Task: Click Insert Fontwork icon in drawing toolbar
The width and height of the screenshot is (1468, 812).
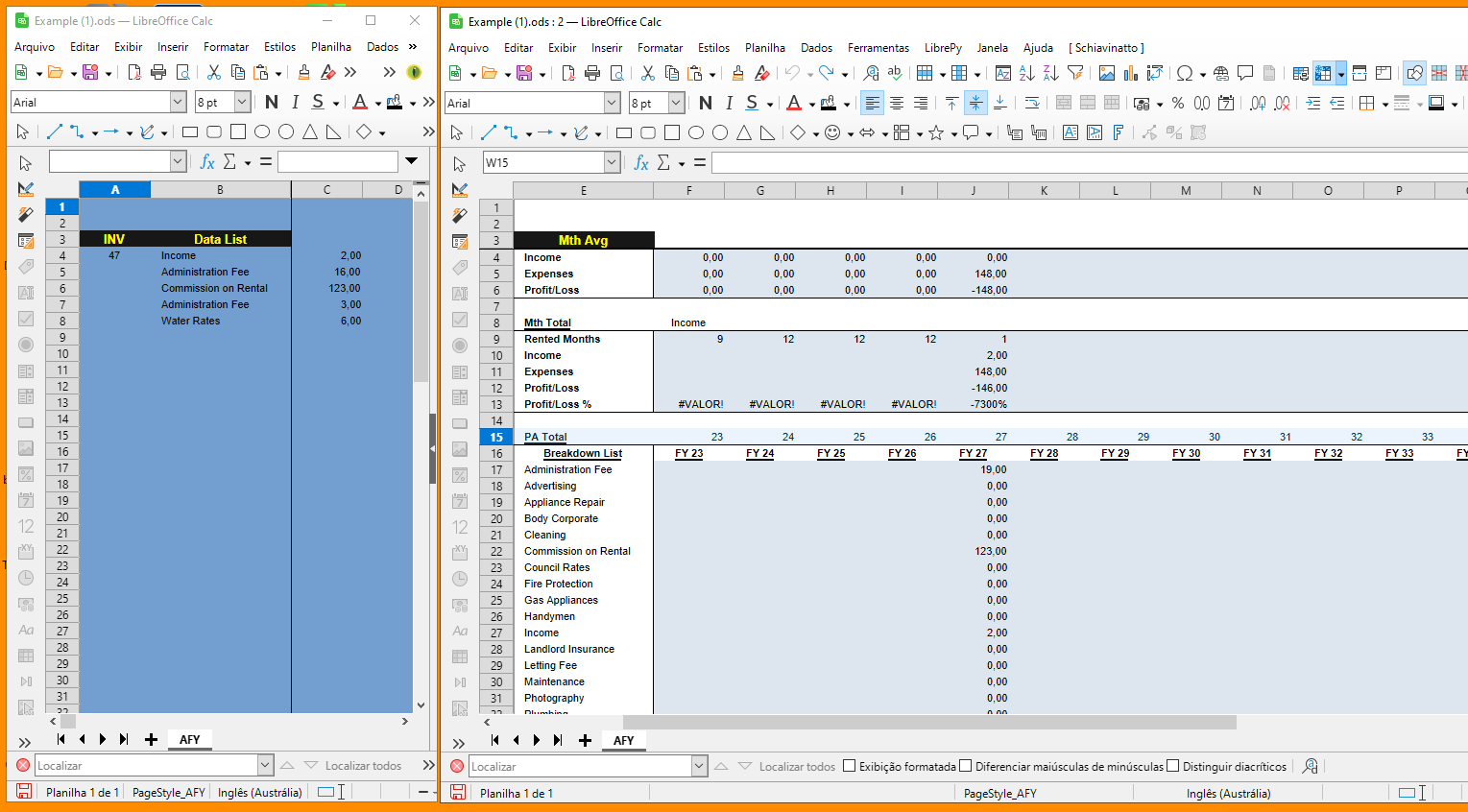Action: pos(1119,132)
